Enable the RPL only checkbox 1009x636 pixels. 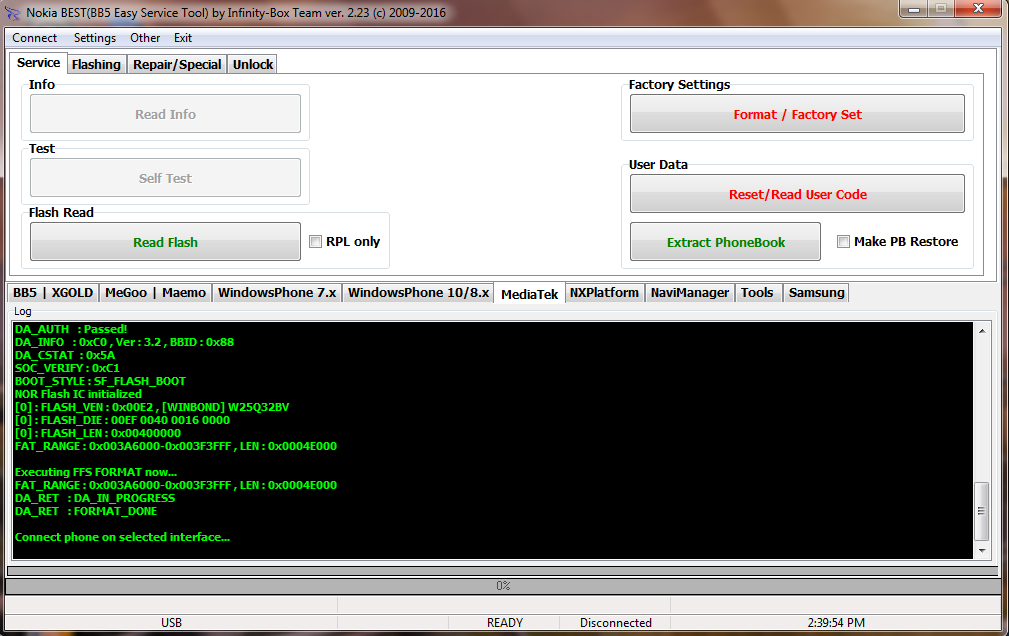(315, 241)
